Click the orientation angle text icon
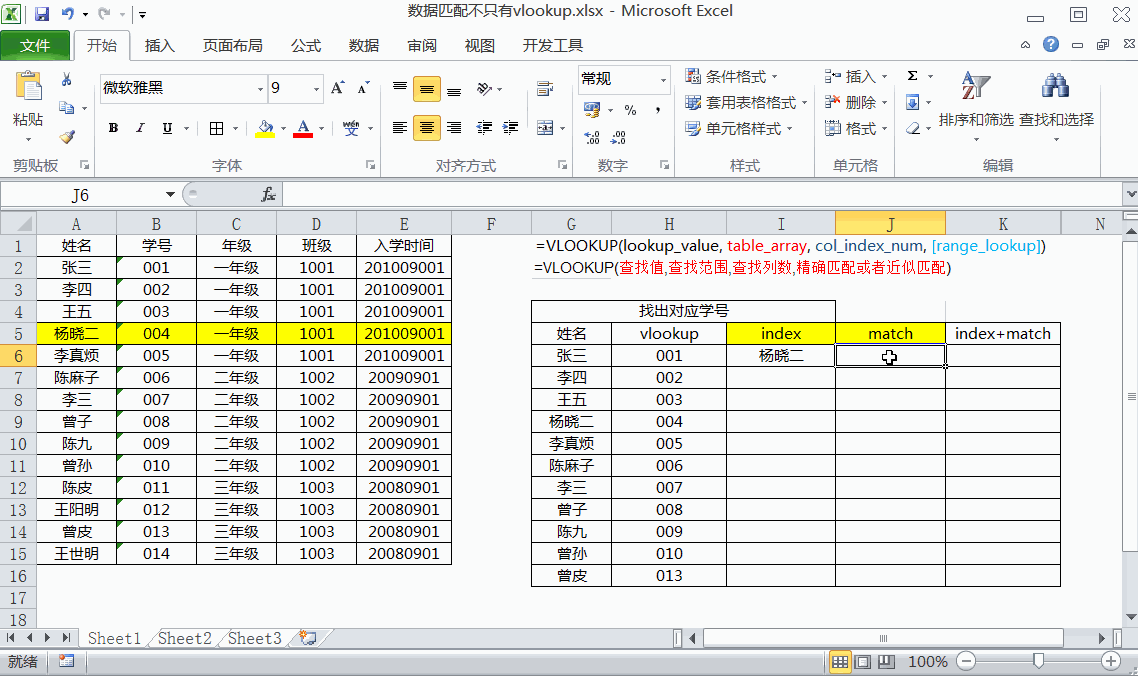This screenshot has width=1138, height=676. [484, 89]
